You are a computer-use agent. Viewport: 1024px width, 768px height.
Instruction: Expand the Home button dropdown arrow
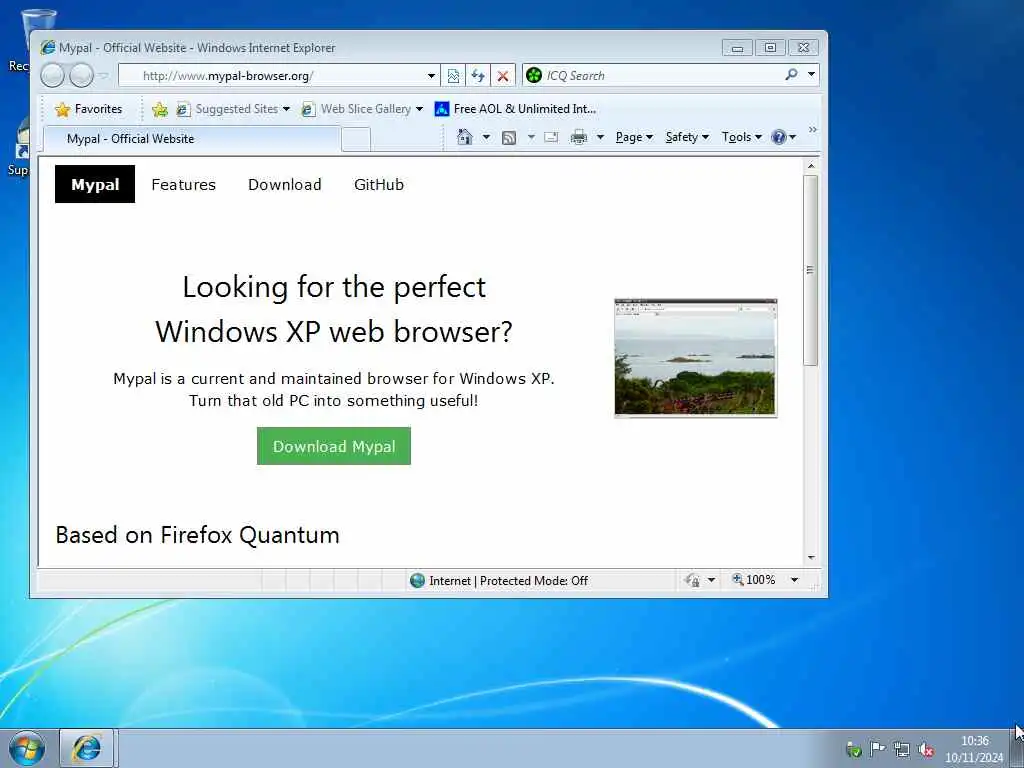486,137
